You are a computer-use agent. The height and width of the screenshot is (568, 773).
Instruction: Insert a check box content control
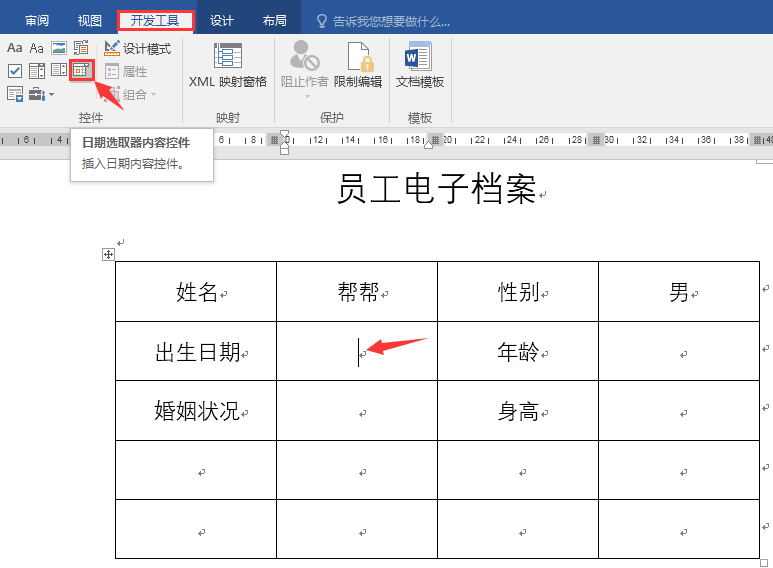point(15,71)
